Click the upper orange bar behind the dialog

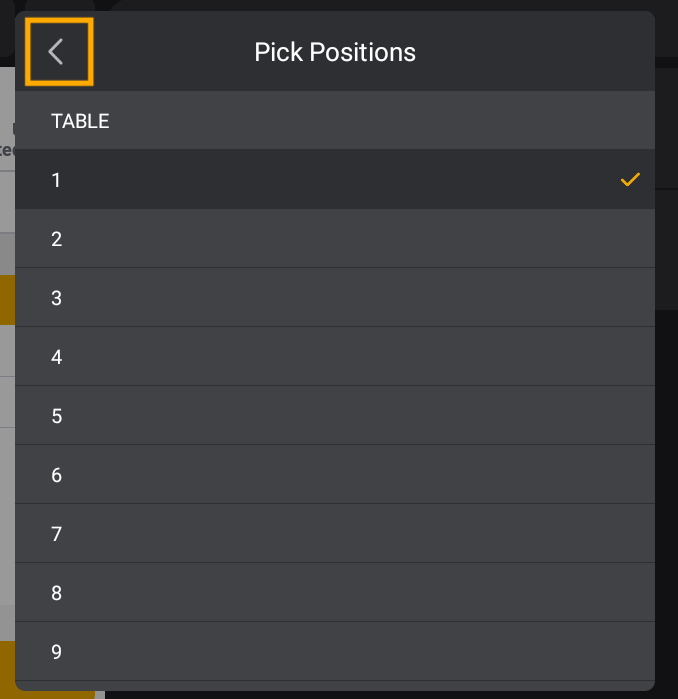[x=7, y=300]
